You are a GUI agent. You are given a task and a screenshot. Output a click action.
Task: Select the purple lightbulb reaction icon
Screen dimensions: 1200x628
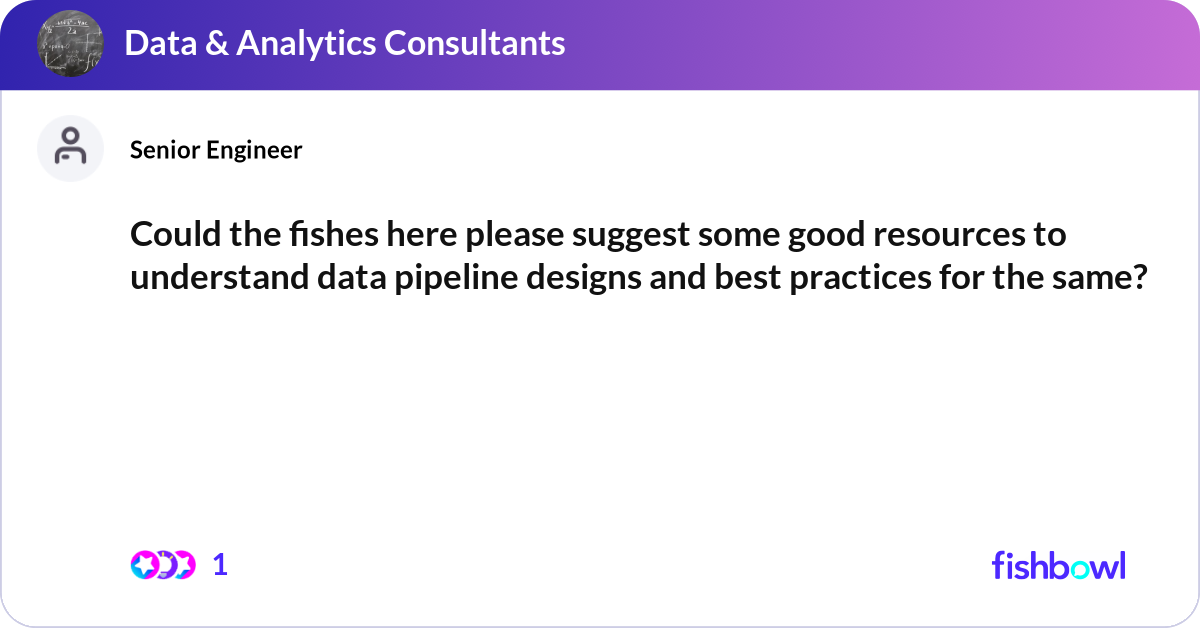click(x=164, y=565)
